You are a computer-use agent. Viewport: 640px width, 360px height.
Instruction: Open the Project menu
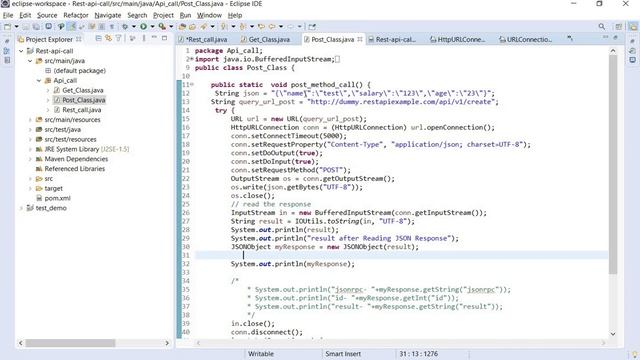click(x=163, y=15)
